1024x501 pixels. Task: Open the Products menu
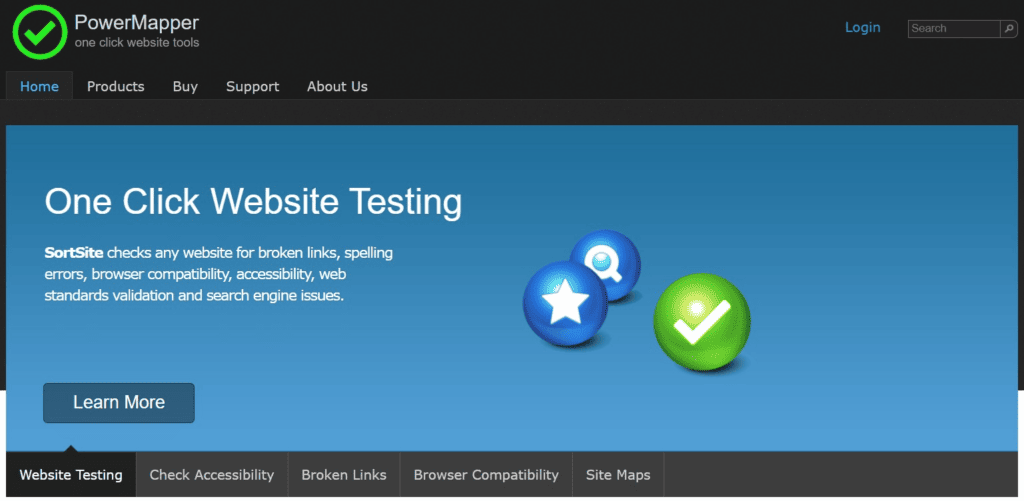click(x=116, y=86)
